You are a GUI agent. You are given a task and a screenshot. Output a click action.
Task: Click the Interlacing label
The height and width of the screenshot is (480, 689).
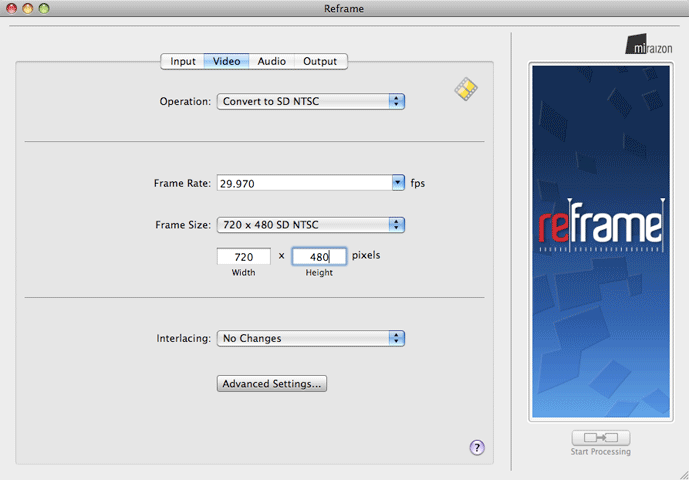pyautogui.click(x=184, y=338)
